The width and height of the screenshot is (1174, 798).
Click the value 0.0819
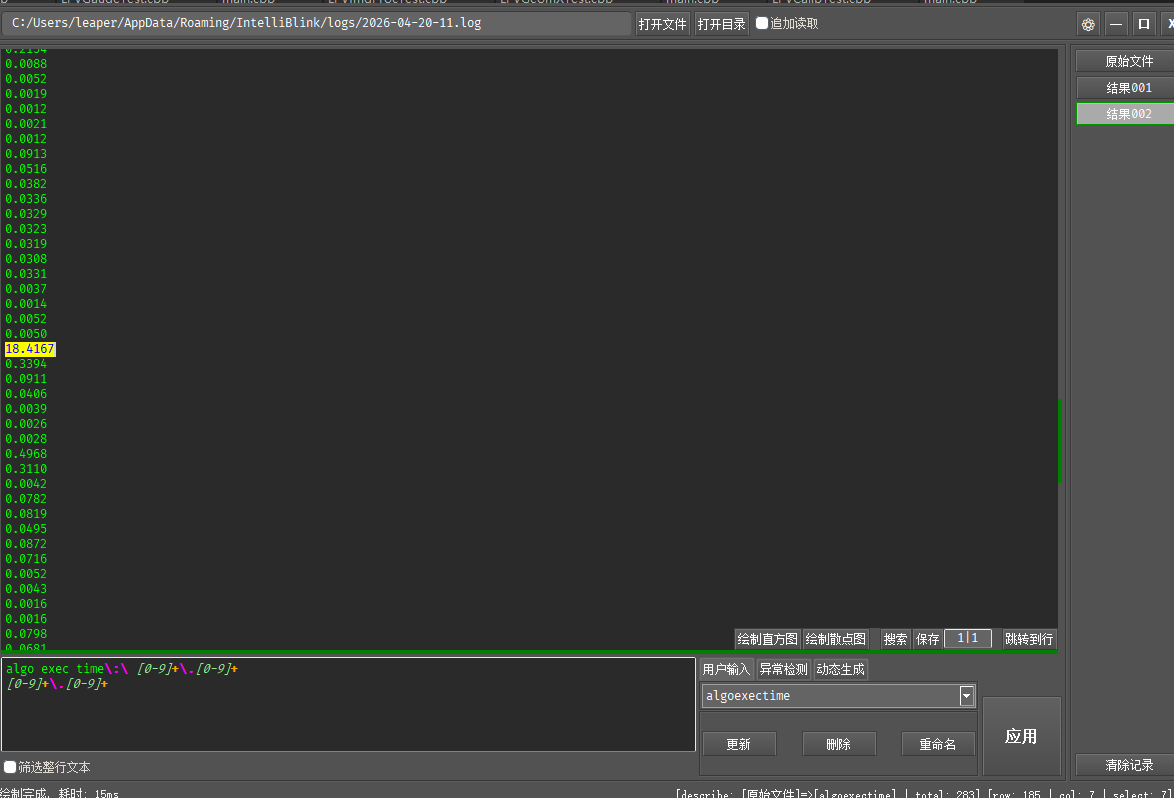26,514
